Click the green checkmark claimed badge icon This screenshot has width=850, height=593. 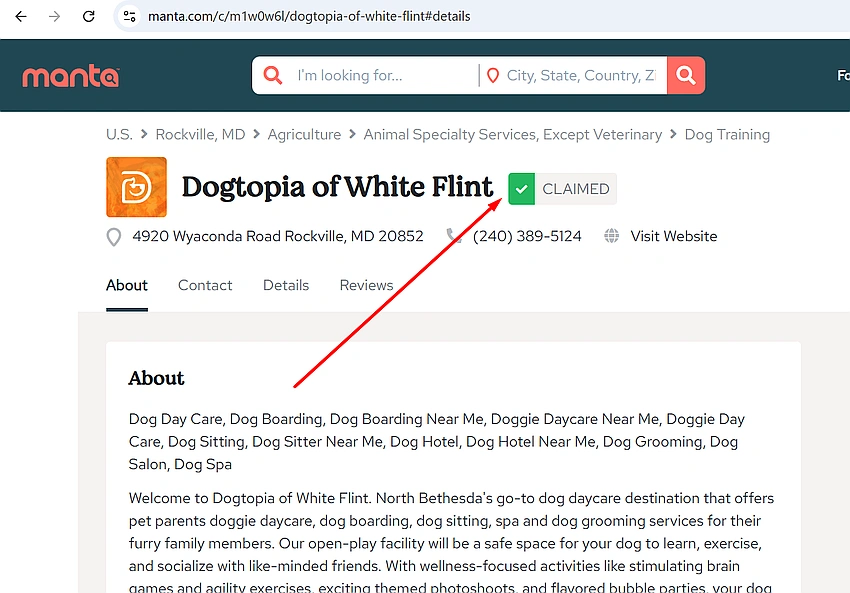point(521,189)
